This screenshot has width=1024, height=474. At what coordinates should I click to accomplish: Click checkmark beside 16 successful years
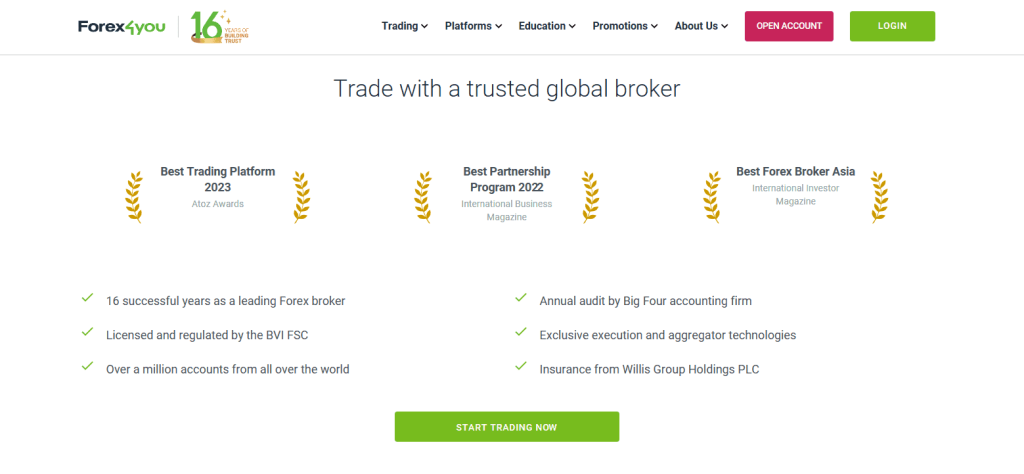87,298
